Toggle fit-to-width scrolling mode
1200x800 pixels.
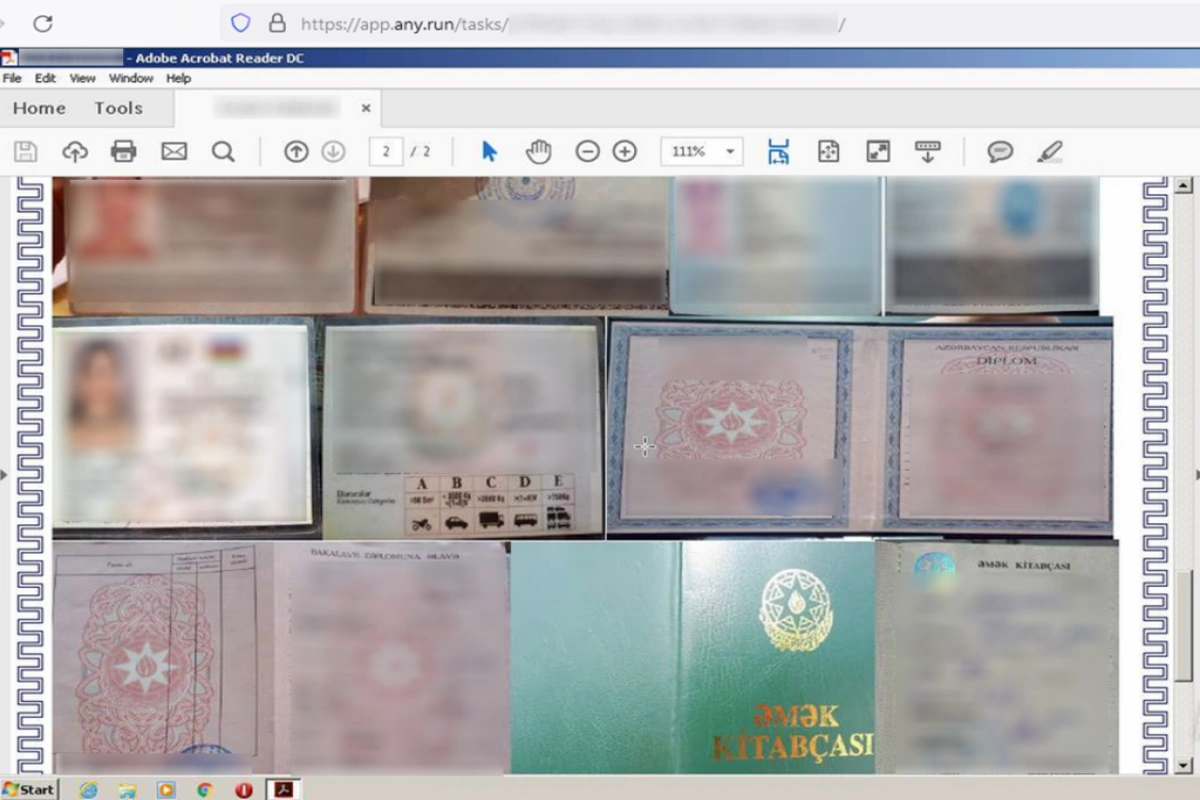pos(778,152)
